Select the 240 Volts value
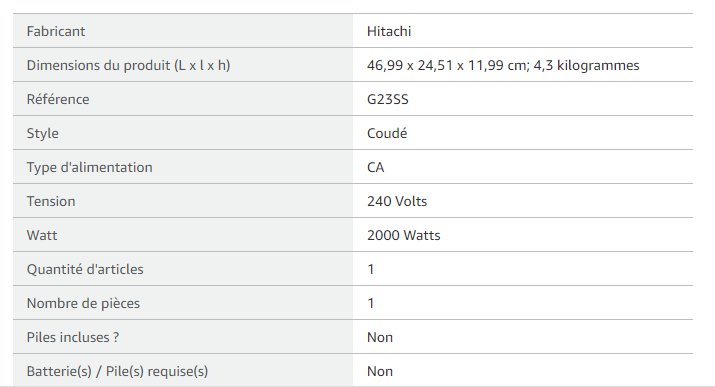The image size is (715, 387). [x=397, y=201]
